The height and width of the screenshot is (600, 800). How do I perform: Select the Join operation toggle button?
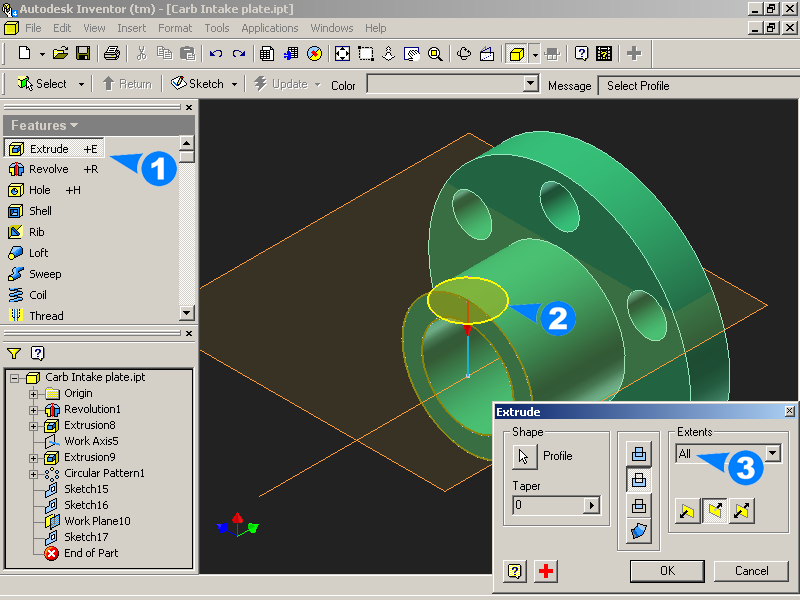click(x=638, y=454)
